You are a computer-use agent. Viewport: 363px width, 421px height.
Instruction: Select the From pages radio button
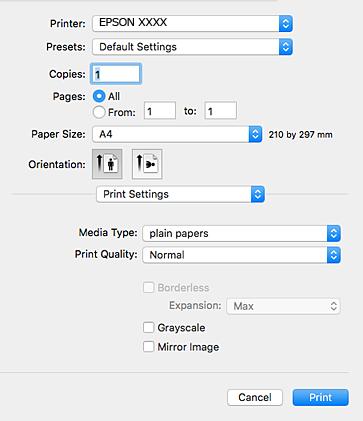pyautogui.click(x=99, y=112)
